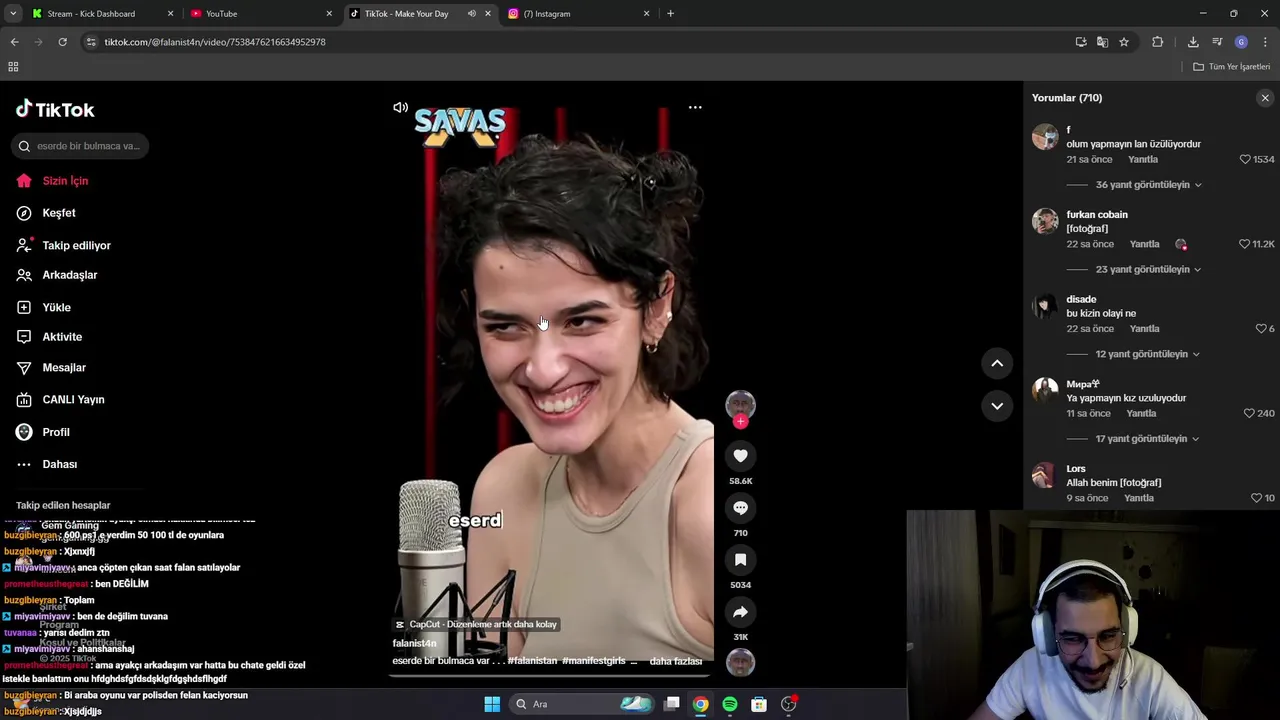Follow creator via red plus badge

740,421
